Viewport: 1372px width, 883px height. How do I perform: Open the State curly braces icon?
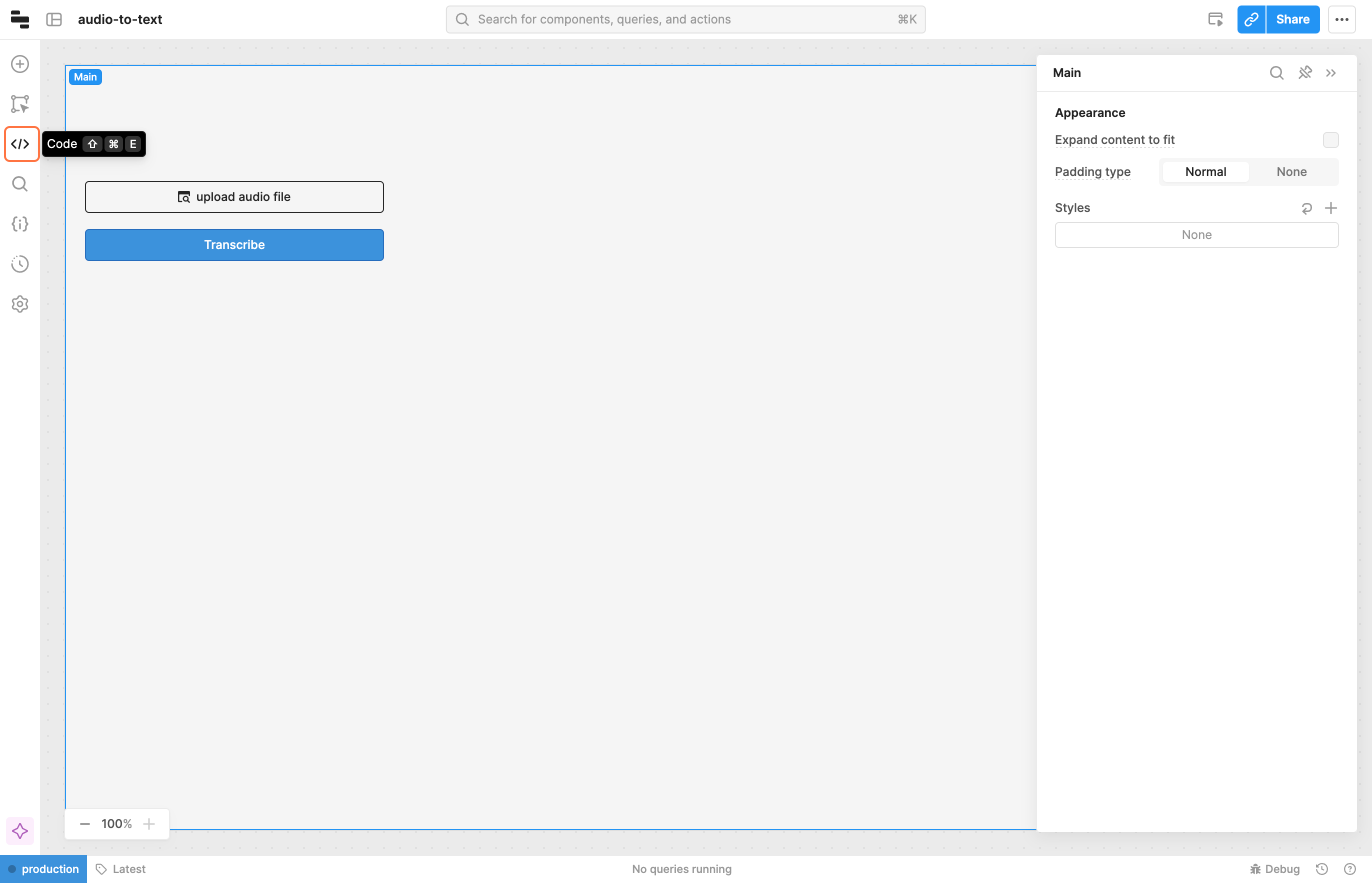20,224
